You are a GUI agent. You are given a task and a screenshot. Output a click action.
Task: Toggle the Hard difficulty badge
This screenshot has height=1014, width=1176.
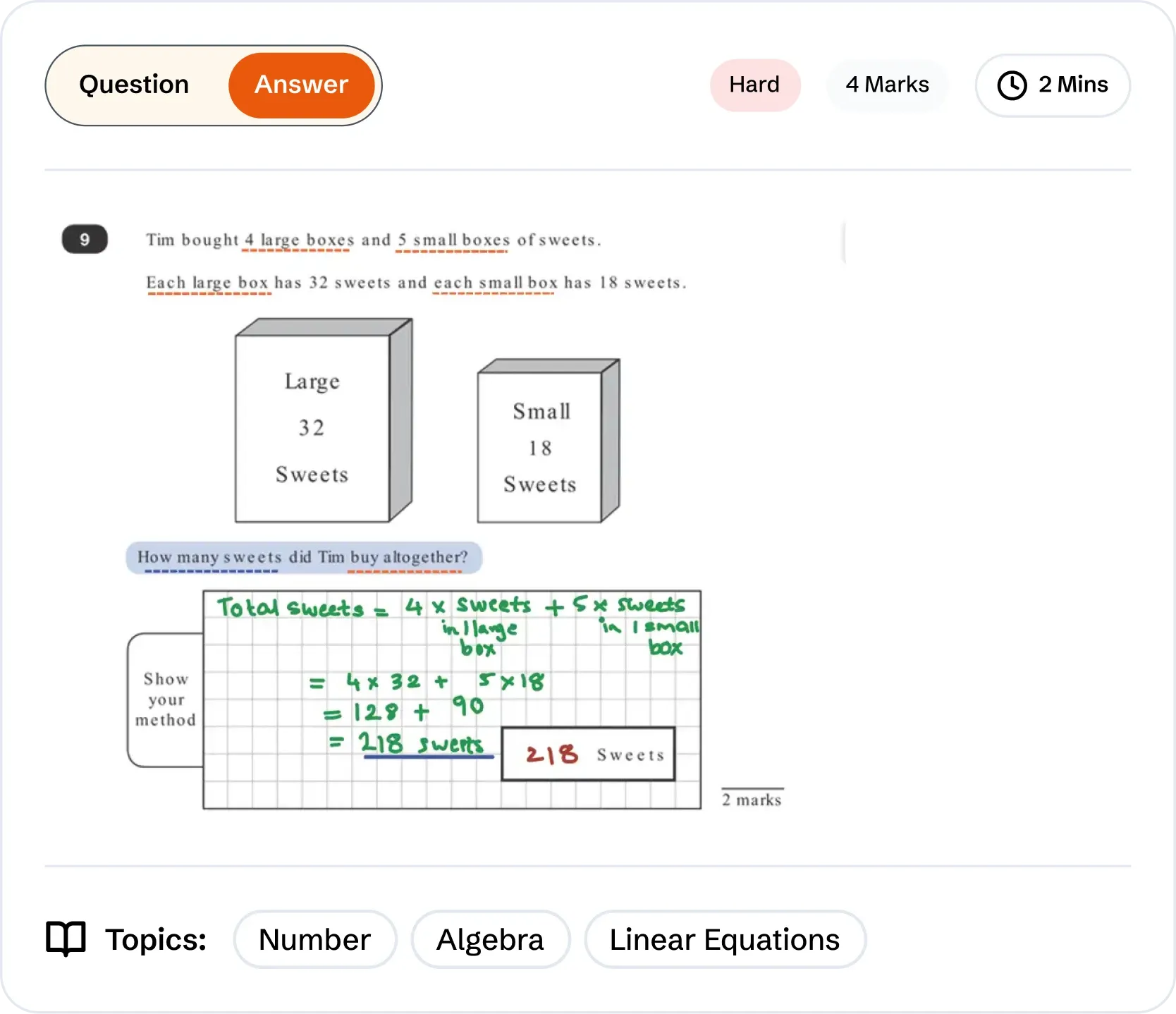754,85
